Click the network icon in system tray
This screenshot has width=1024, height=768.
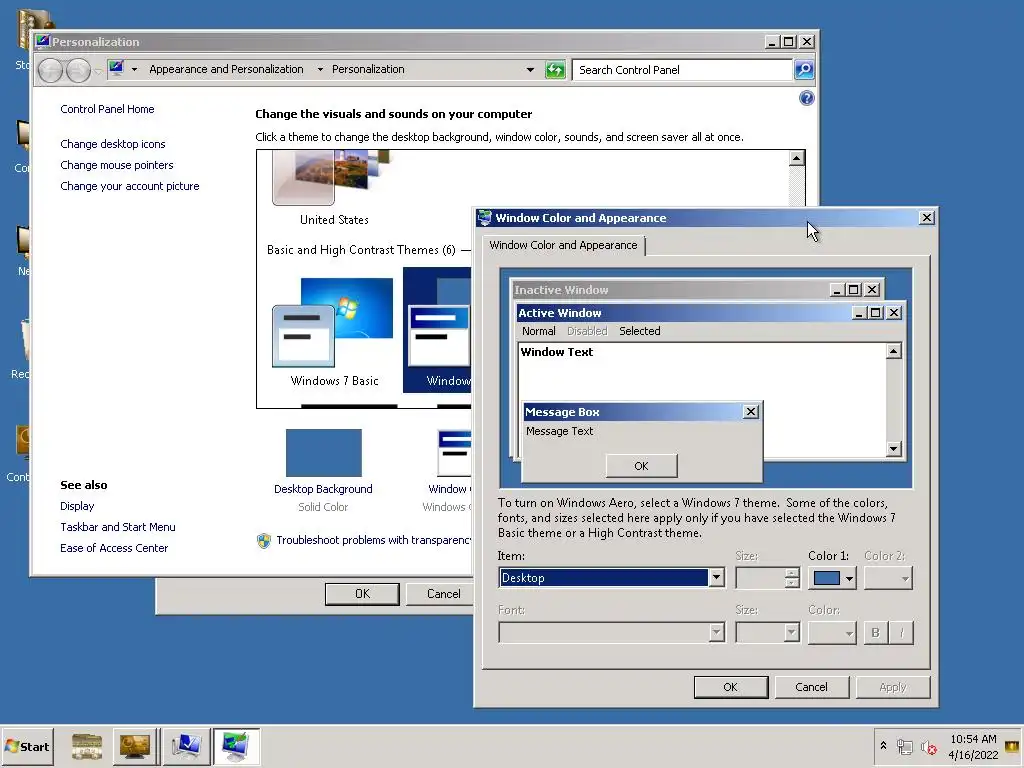(x=904, y=746)
